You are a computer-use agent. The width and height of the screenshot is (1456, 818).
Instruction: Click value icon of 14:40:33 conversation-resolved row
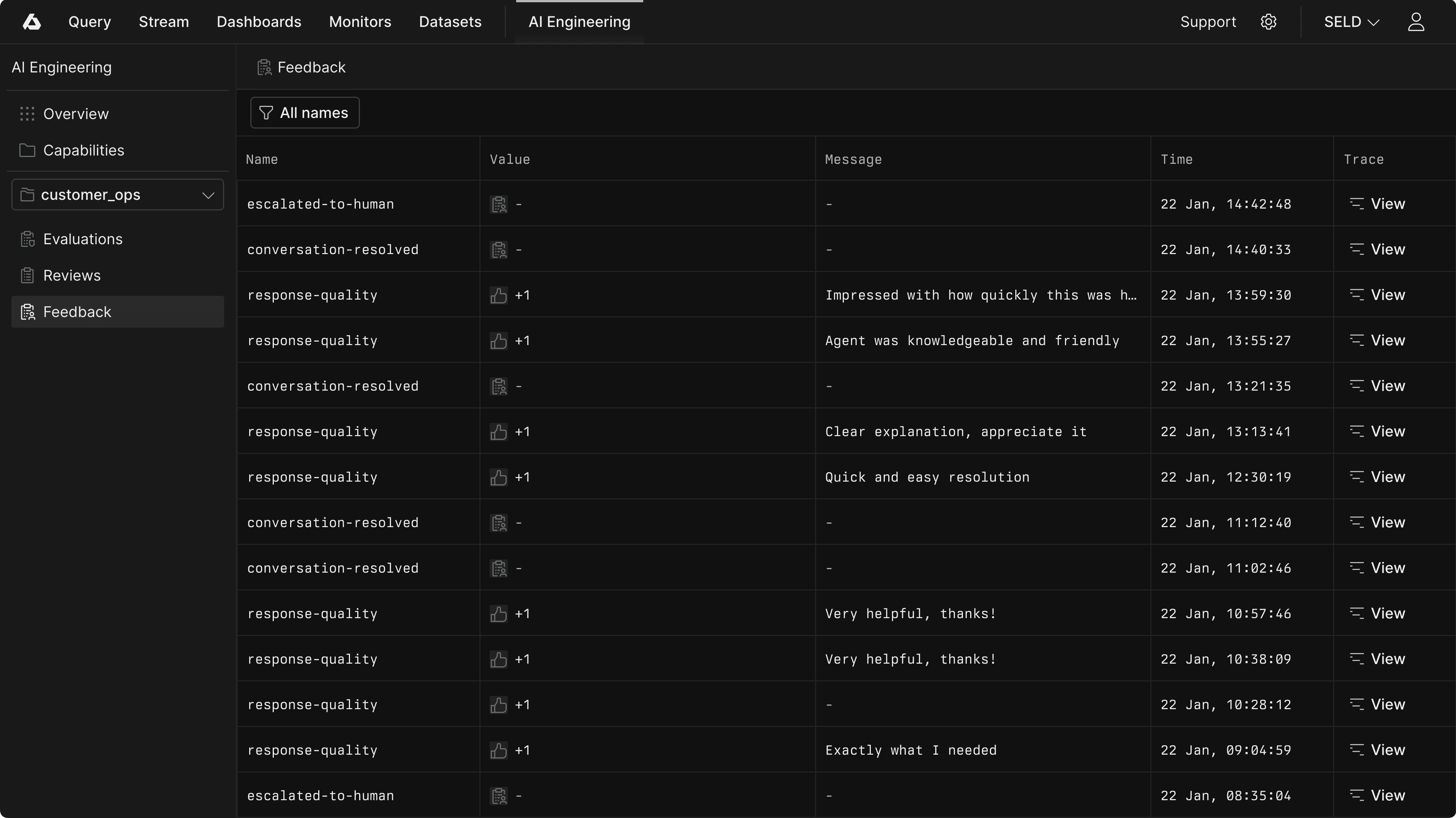[x=498, y=250]
